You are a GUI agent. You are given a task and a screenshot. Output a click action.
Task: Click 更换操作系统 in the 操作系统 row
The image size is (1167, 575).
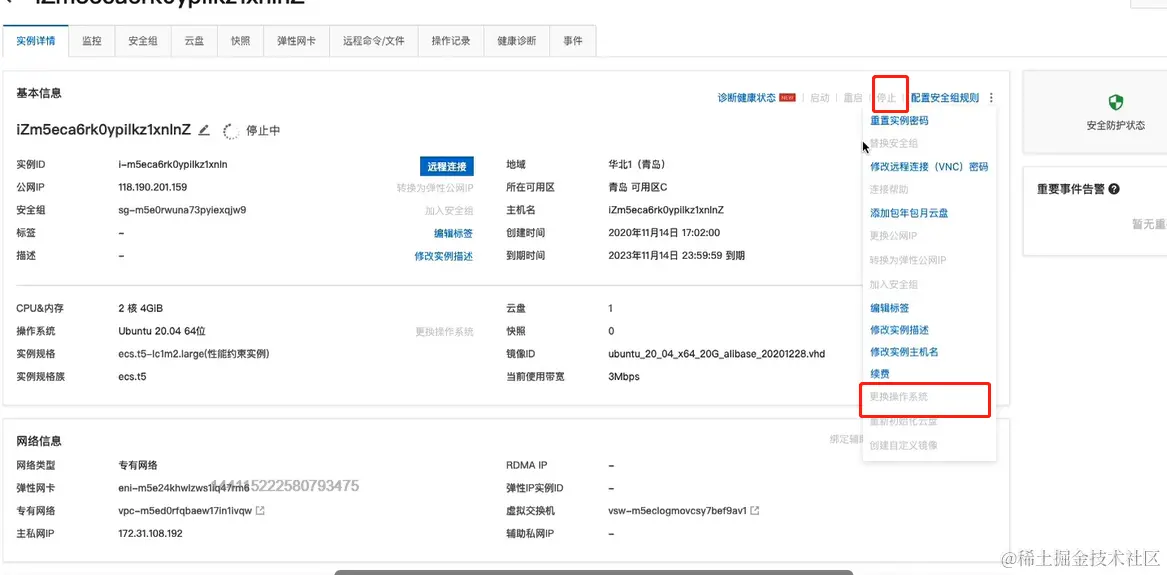(x=444, y=332)
